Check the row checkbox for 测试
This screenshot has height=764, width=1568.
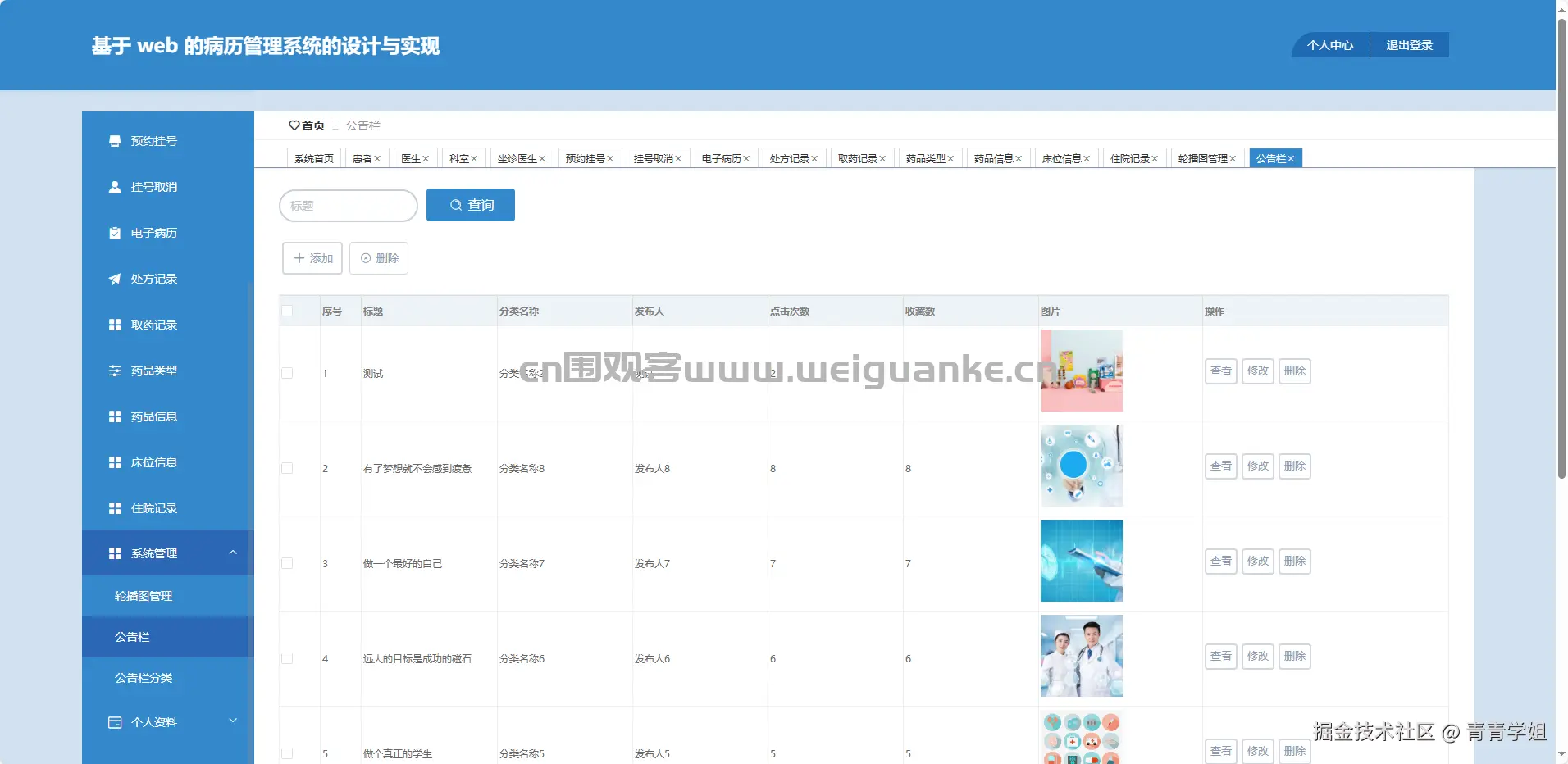tap(287, 373)
